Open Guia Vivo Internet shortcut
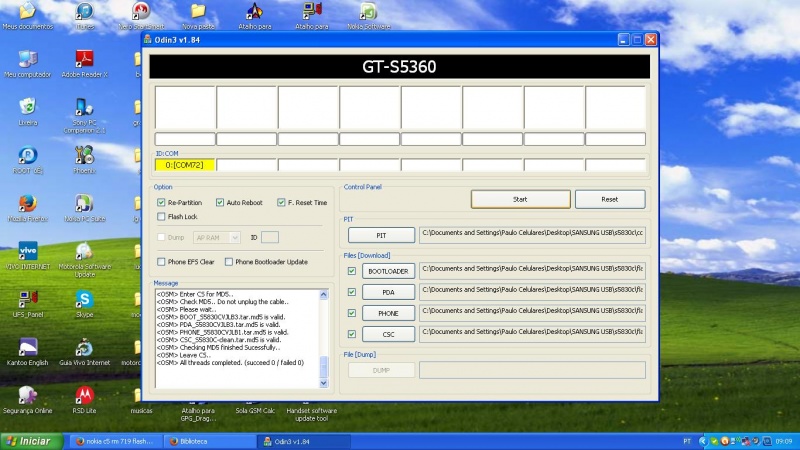 pos(84,352)
